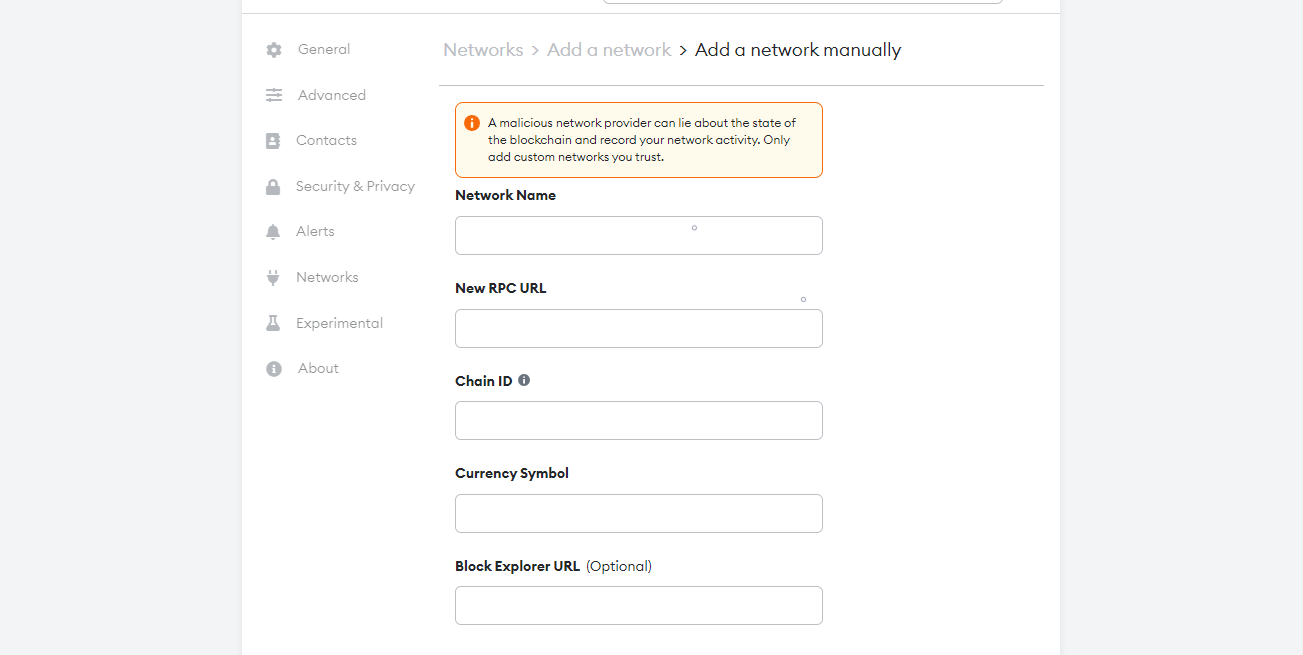1303x655 pixels.
Task: Click into the New RPC URL field
Action: pos(638,329)
